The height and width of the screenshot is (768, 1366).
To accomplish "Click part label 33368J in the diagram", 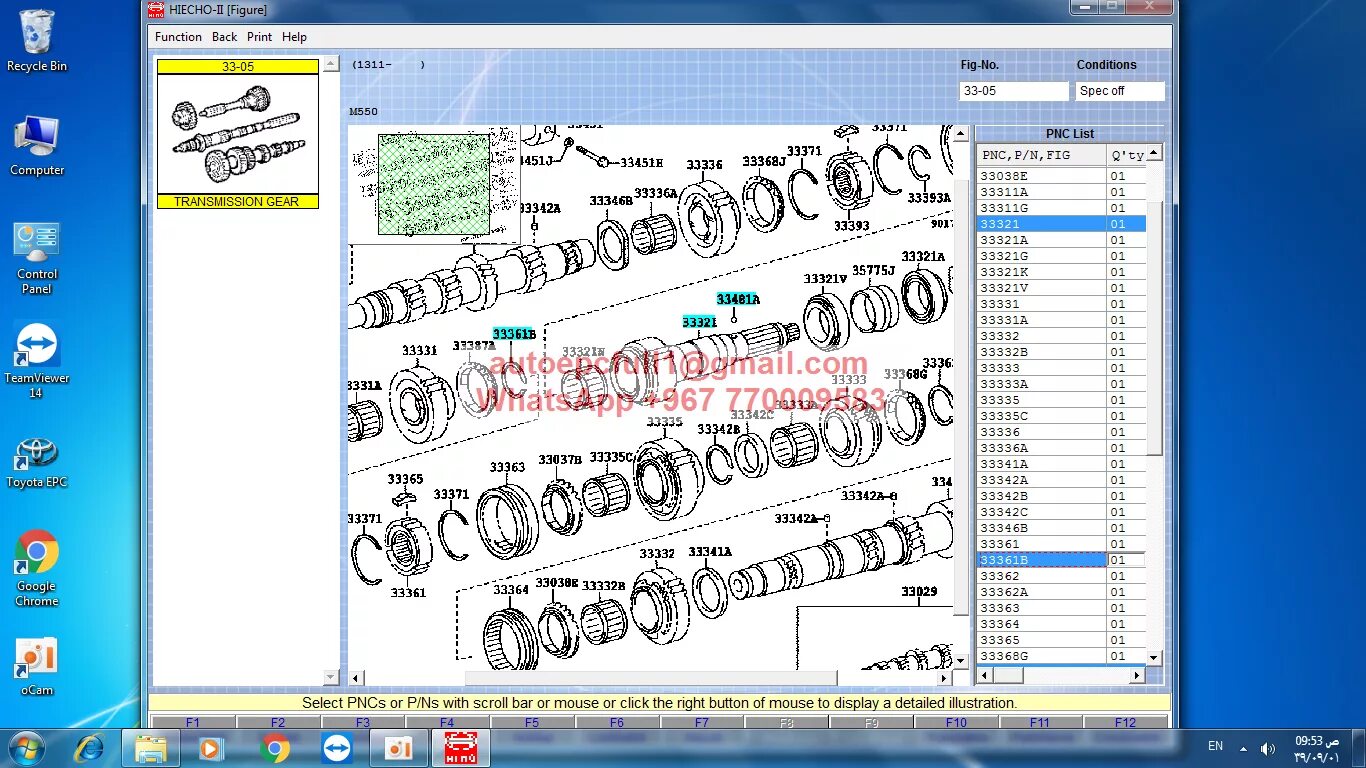I will click(763, 161).
